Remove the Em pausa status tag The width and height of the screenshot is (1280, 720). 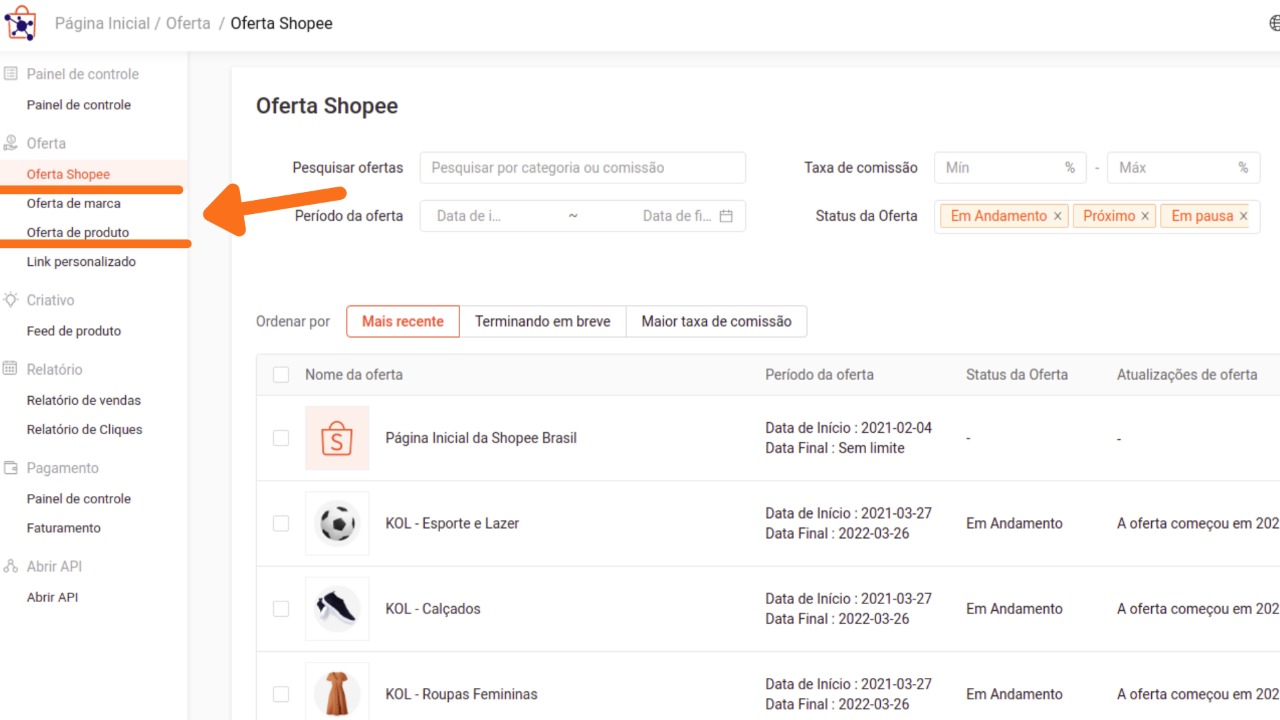point(1243,216)
